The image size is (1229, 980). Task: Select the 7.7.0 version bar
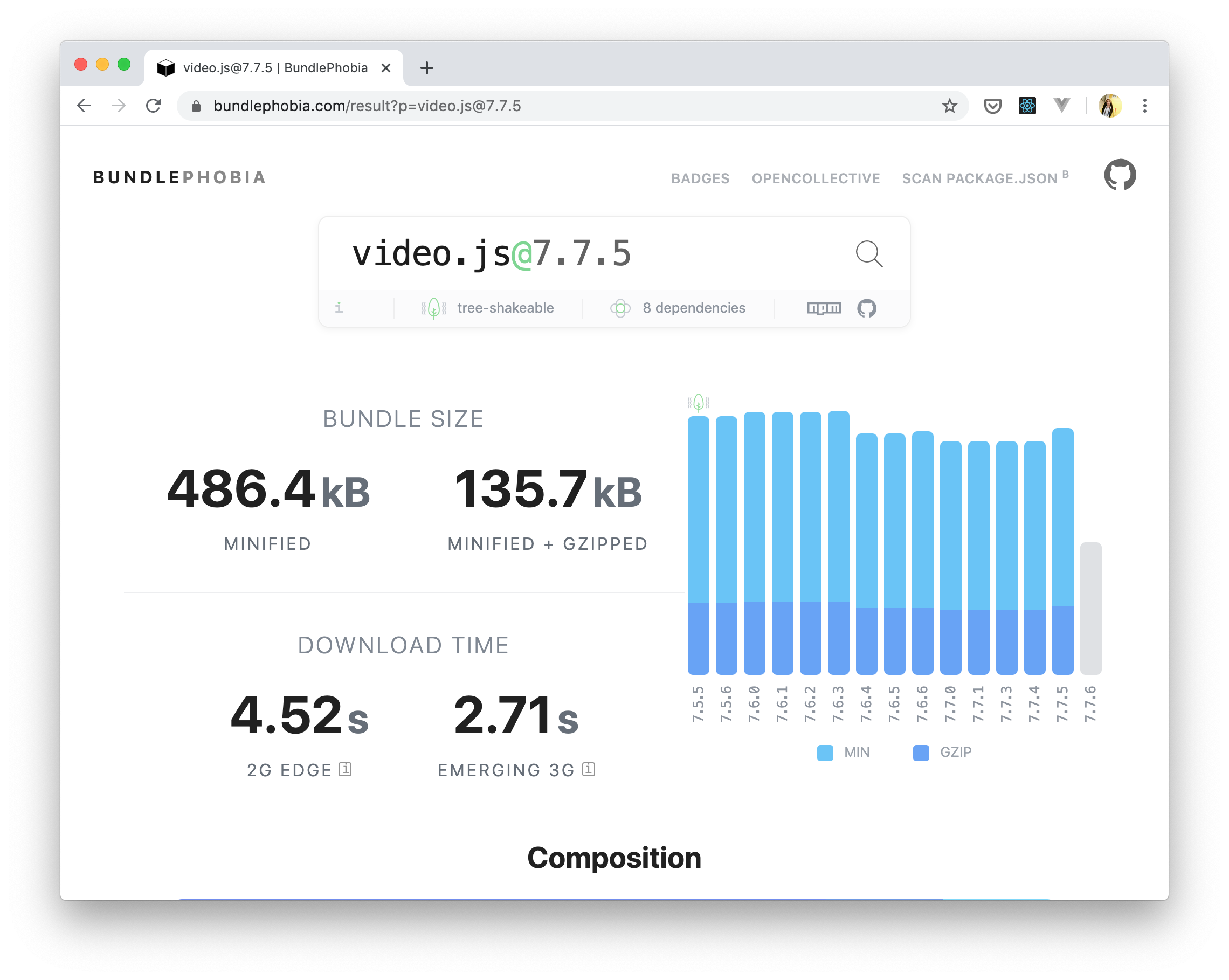coord(950,557)
